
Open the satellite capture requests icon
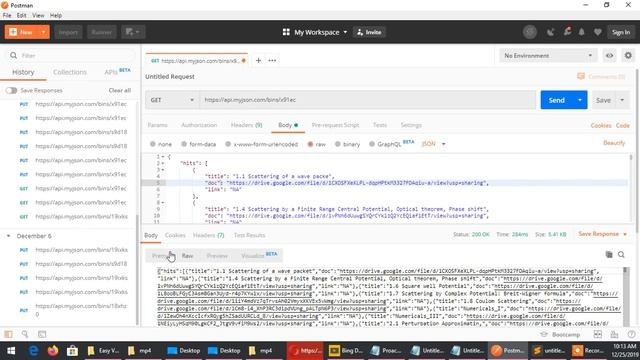[x=551, y=32]
